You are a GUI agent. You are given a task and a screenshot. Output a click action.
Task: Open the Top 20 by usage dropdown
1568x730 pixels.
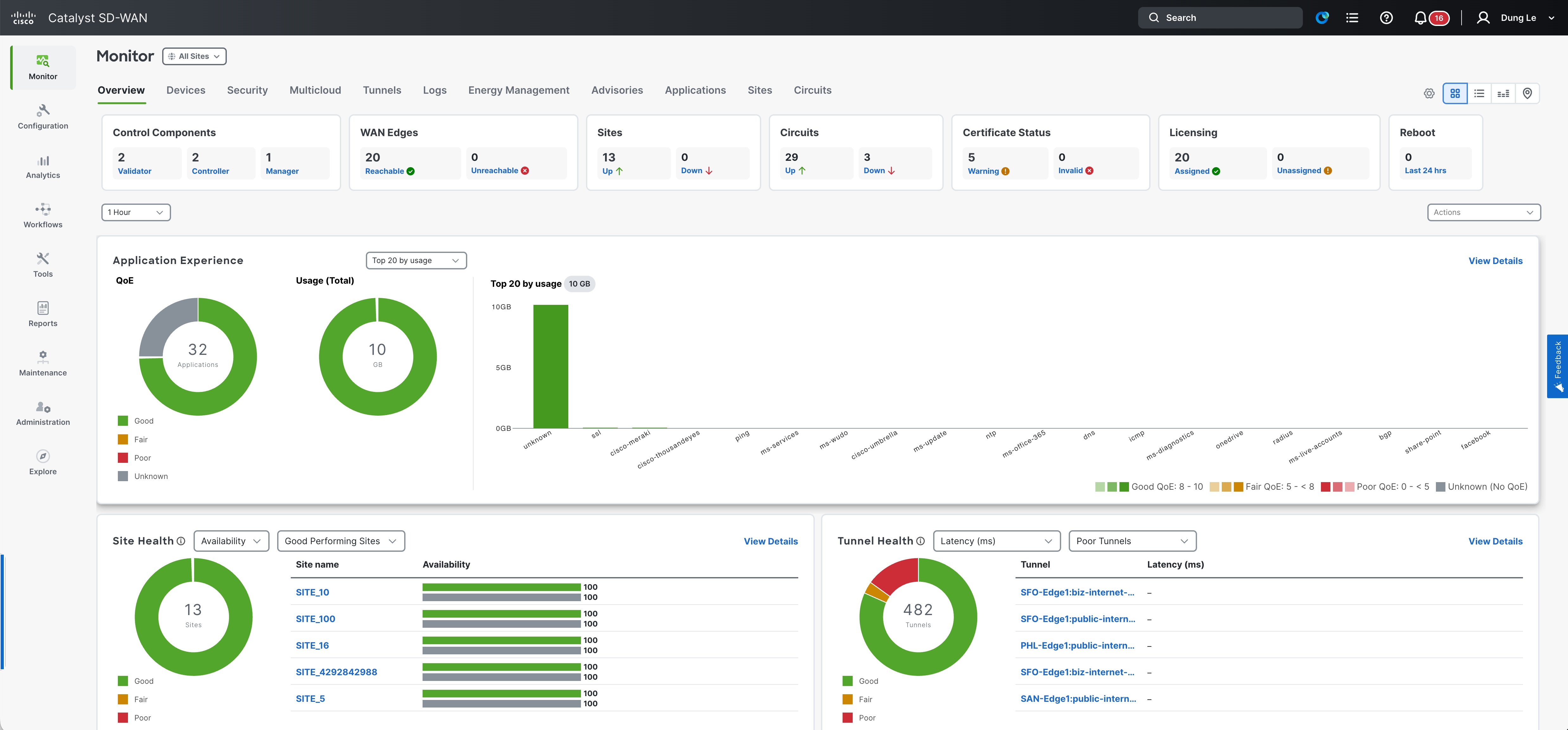click(416, 260)
